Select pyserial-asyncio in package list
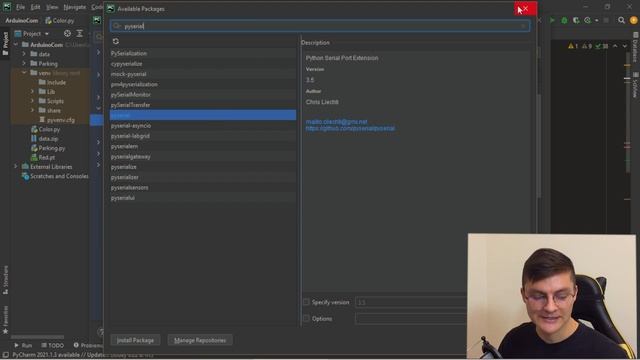 click(x=203, y=126)
